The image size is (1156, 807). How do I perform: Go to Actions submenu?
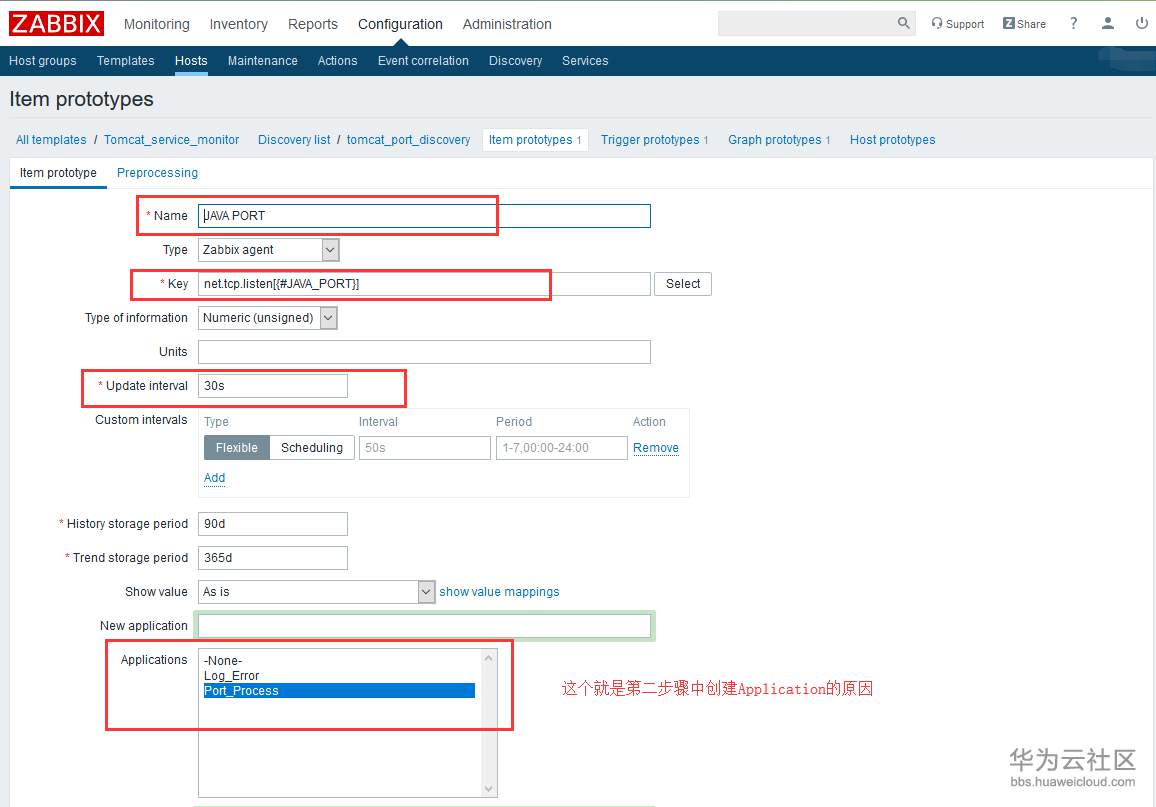point(338,60)
